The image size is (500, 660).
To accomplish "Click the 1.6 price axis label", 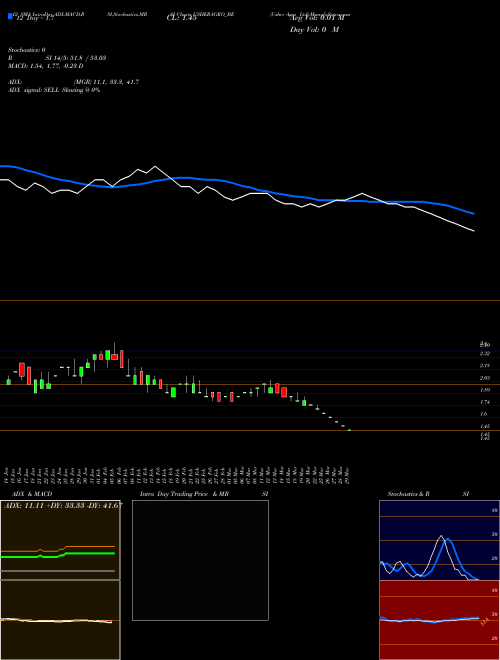I will coord(484,414).
